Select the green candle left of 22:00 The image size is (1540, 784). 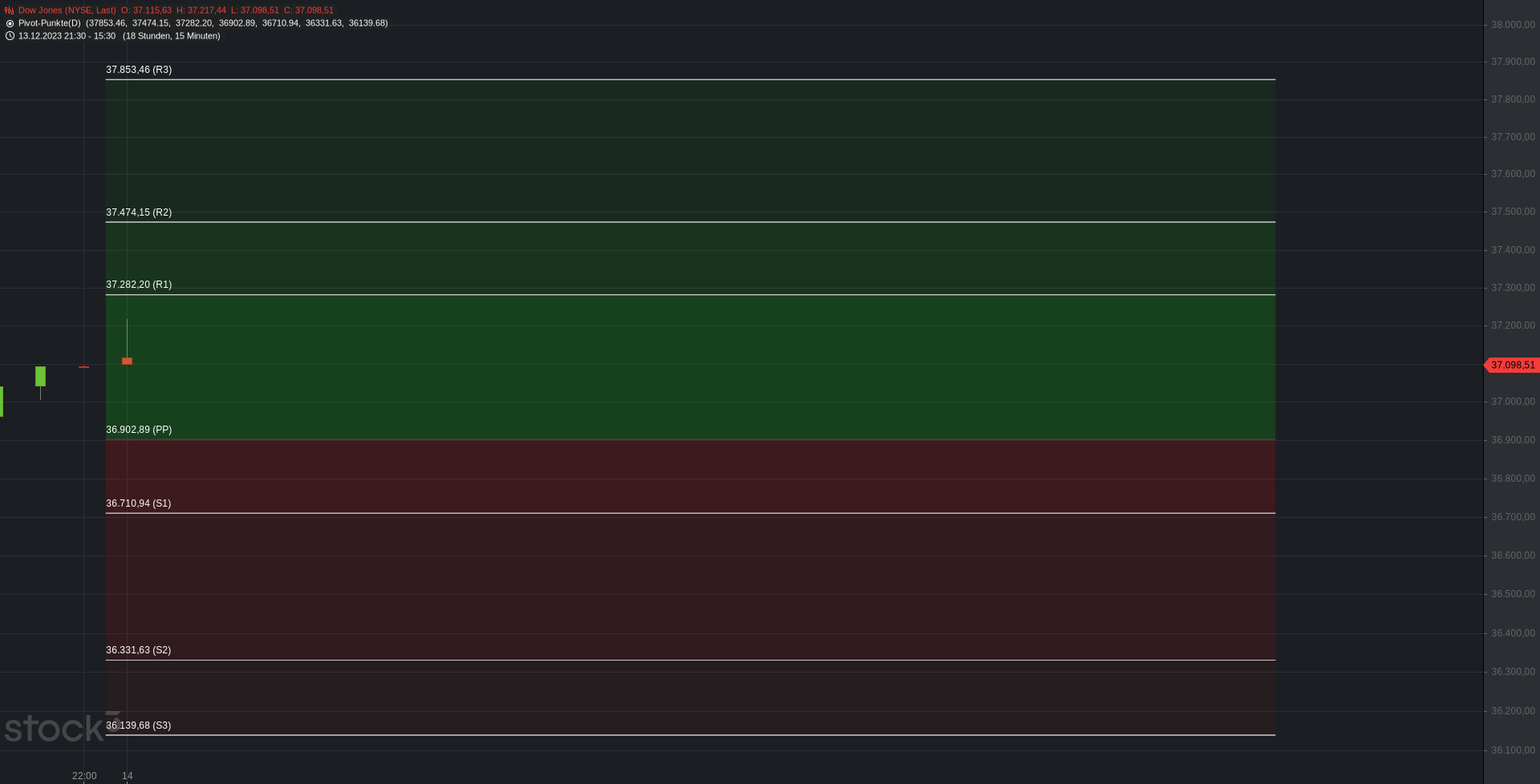[x=40, y=376]
